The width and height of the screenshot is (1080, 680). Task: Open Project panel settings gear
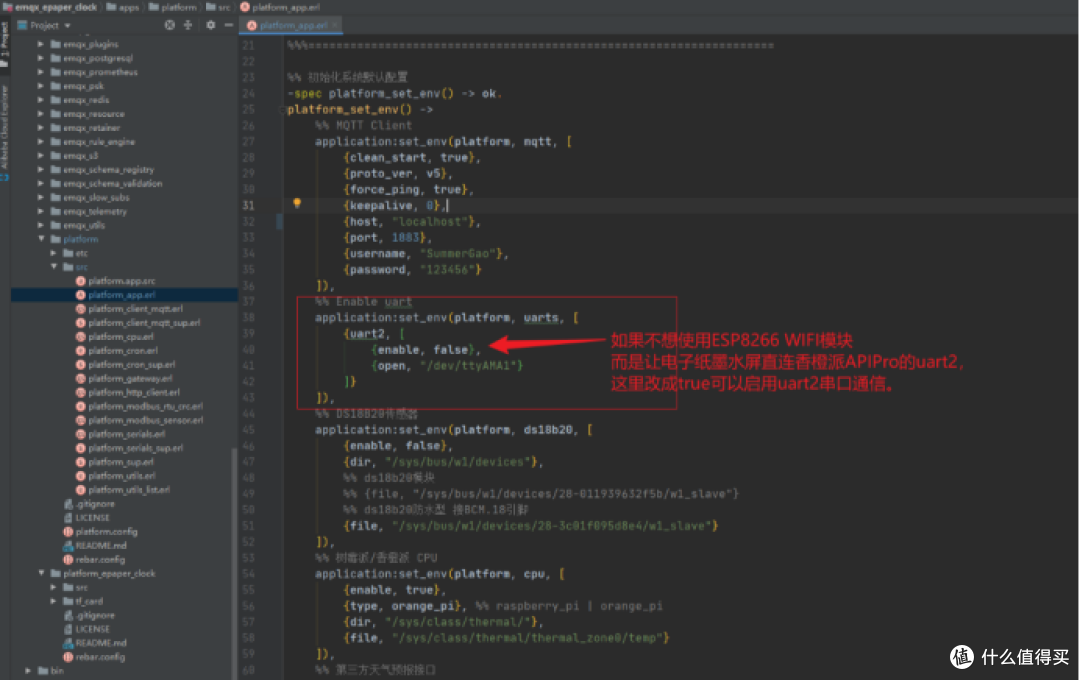click(x=211, y=25)
